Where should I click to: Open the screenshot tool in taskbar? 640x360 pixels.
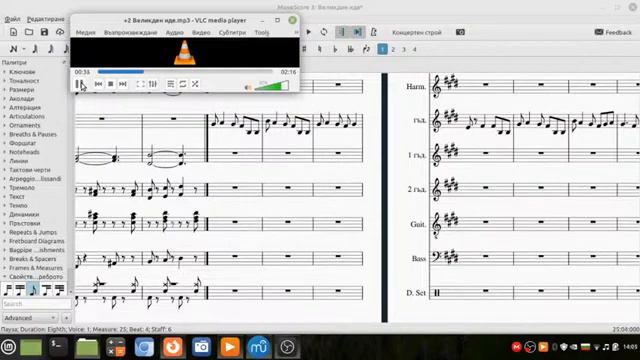(x=201, y=347)
